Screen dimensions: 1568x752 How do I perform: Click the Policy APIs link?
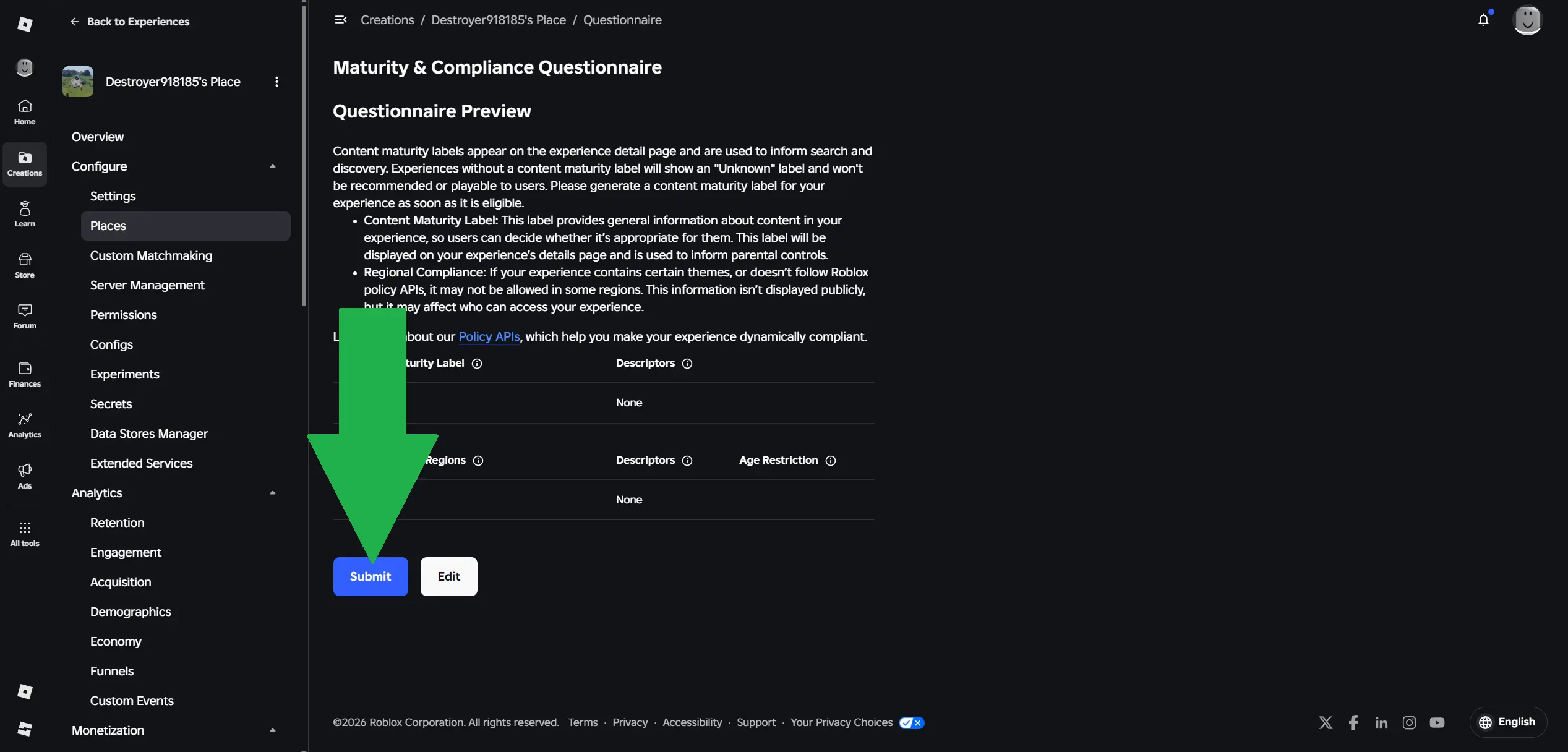point(489,336)
